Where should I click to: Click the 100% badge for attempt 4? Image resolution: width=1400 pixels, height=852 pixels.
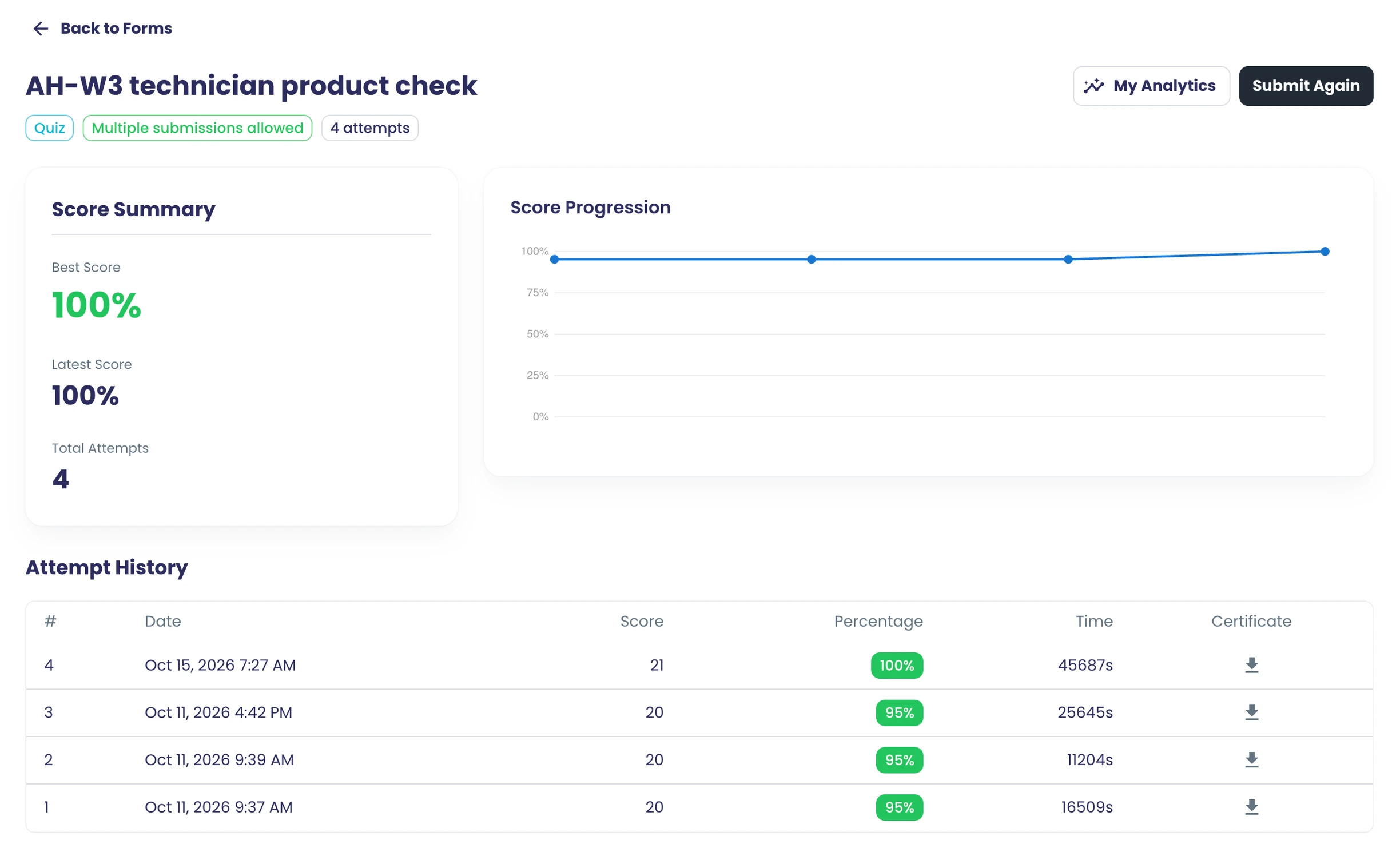[x=897, y=666]
